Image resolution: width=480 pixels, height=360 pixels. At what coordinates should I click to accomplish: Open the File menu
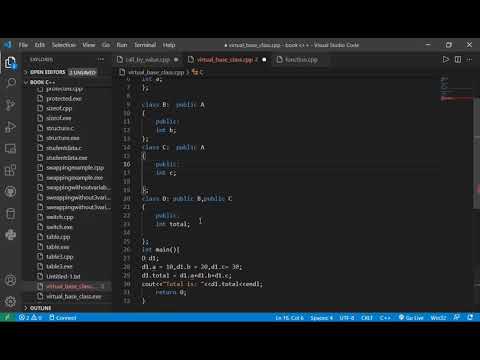click(23, 45)
